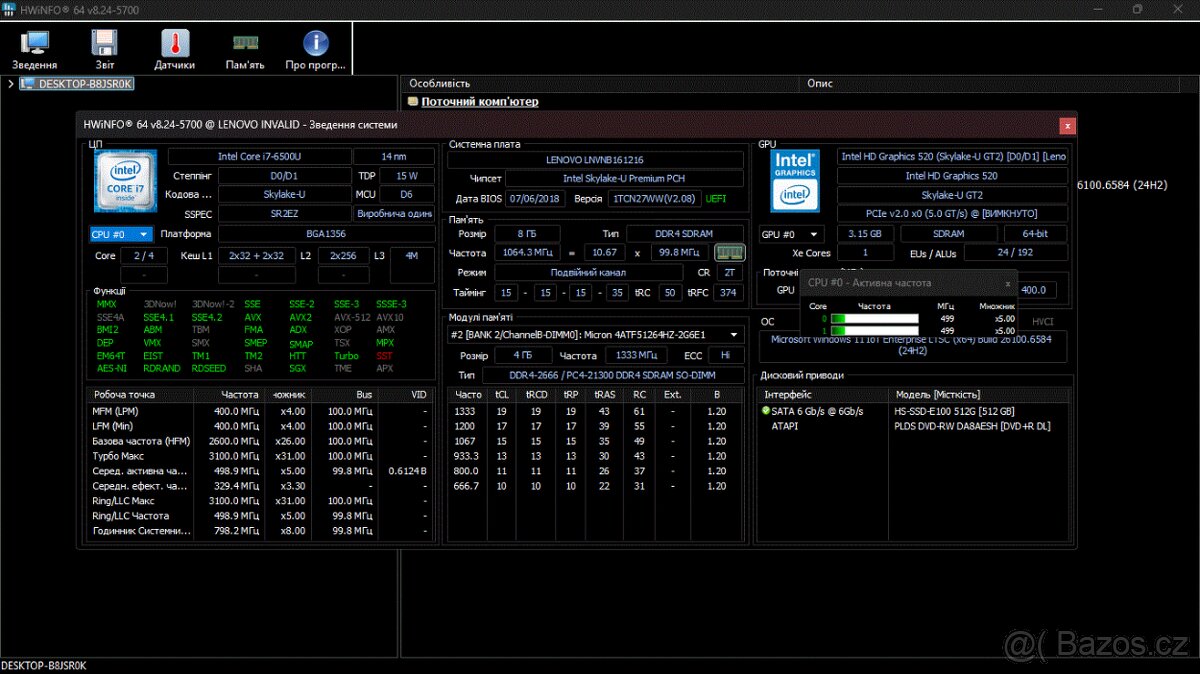Screen dimensions: 1200x674
Task: Open the Зведення summary toolbar icon
Action: coord(35,49)
